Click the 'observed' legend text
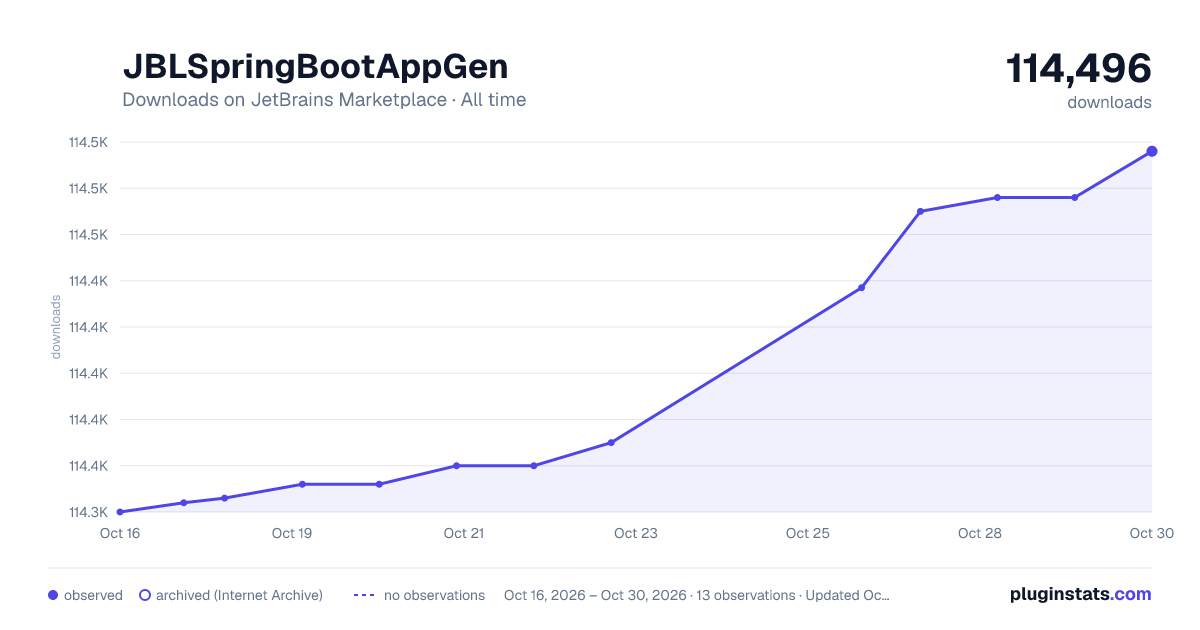The image size is (1200, 630). 93,595
